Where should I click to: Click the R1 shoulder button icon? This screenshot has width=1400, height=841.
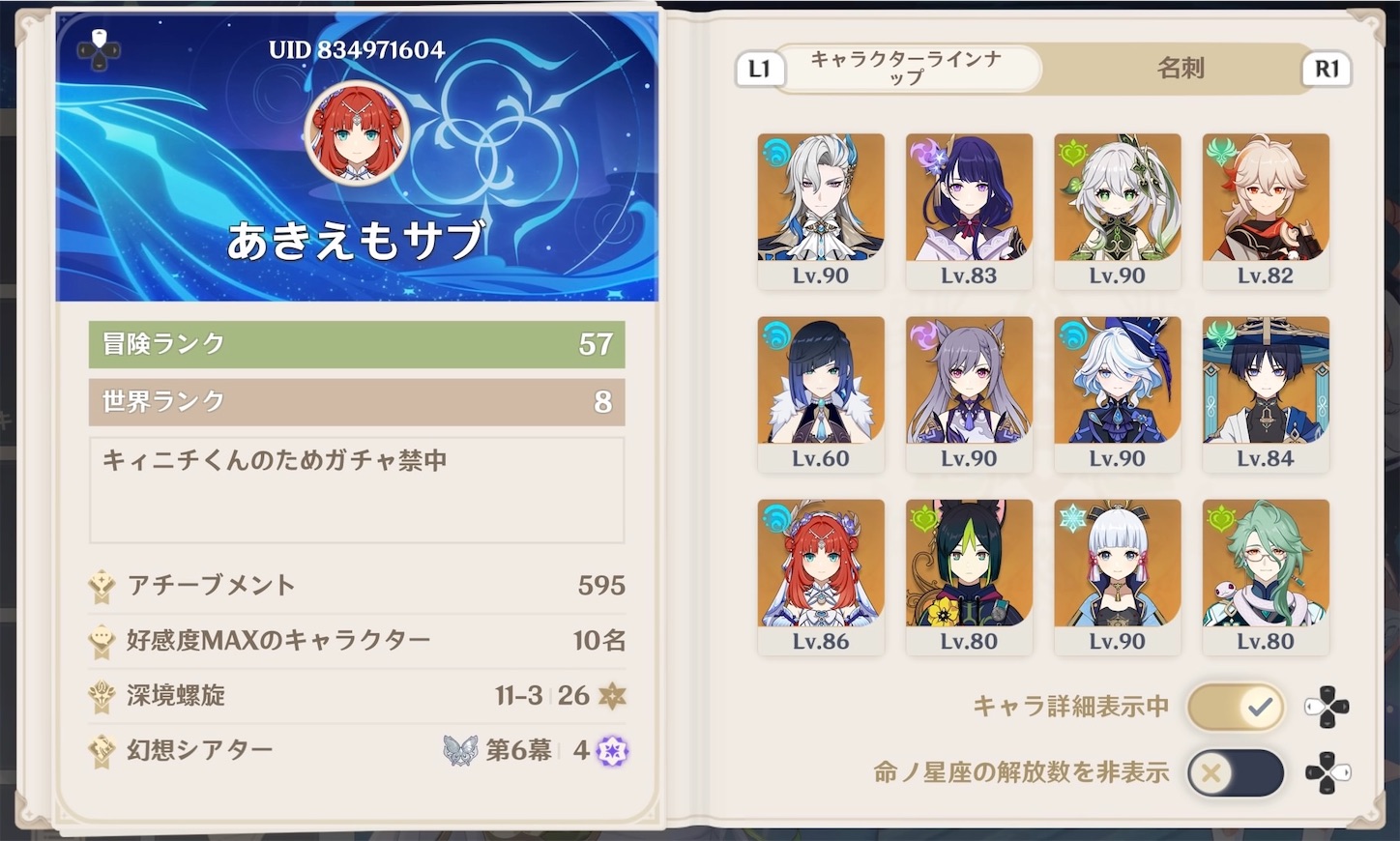[x=1327, y=69]
